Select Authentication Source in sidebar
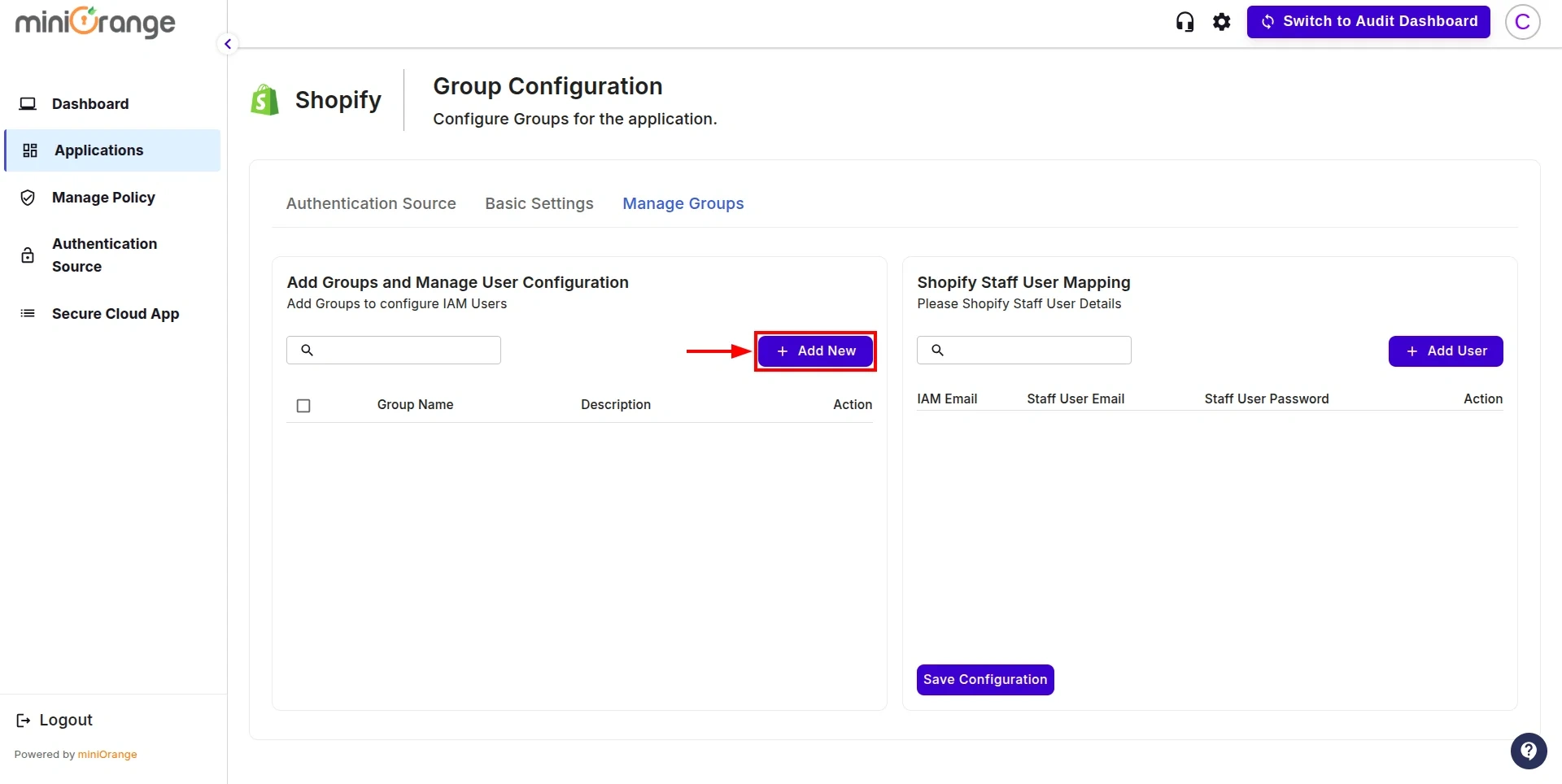The width and height of the screenshot is (1562, 784). click(104, 255)
